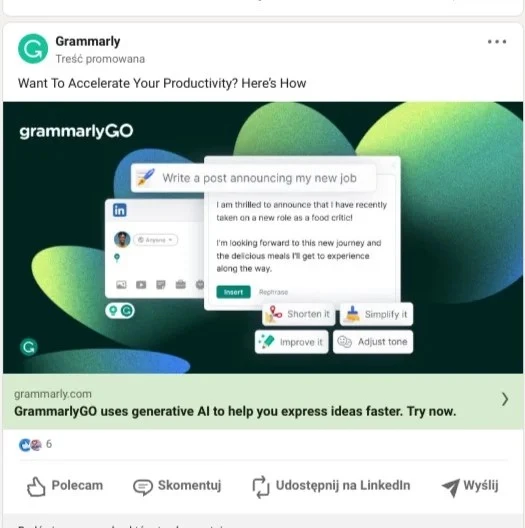Open the GrammarlyGO generative AI headline link
The image size is (525, 528).
pyautogui.click(x=235, y=411)
